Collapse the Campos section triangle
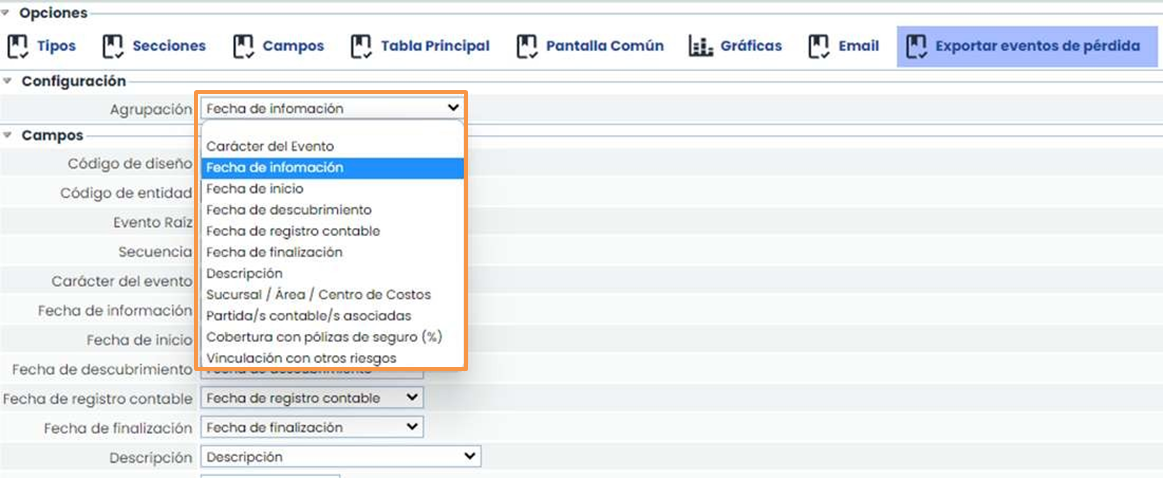The width and height of the screenshot is (1163, 478). [x=7, y=135]
